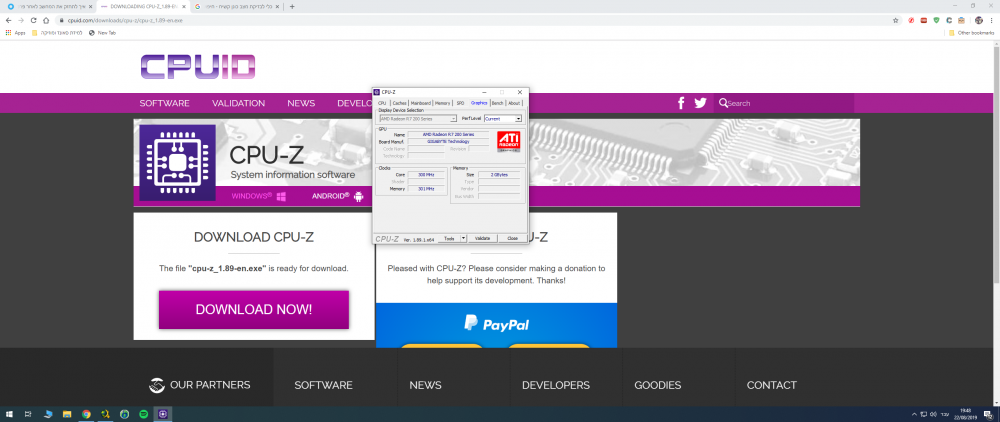The image size is (1000, 422).
Task: Open the Chrome three-dot menu
Action: (992, 20)
